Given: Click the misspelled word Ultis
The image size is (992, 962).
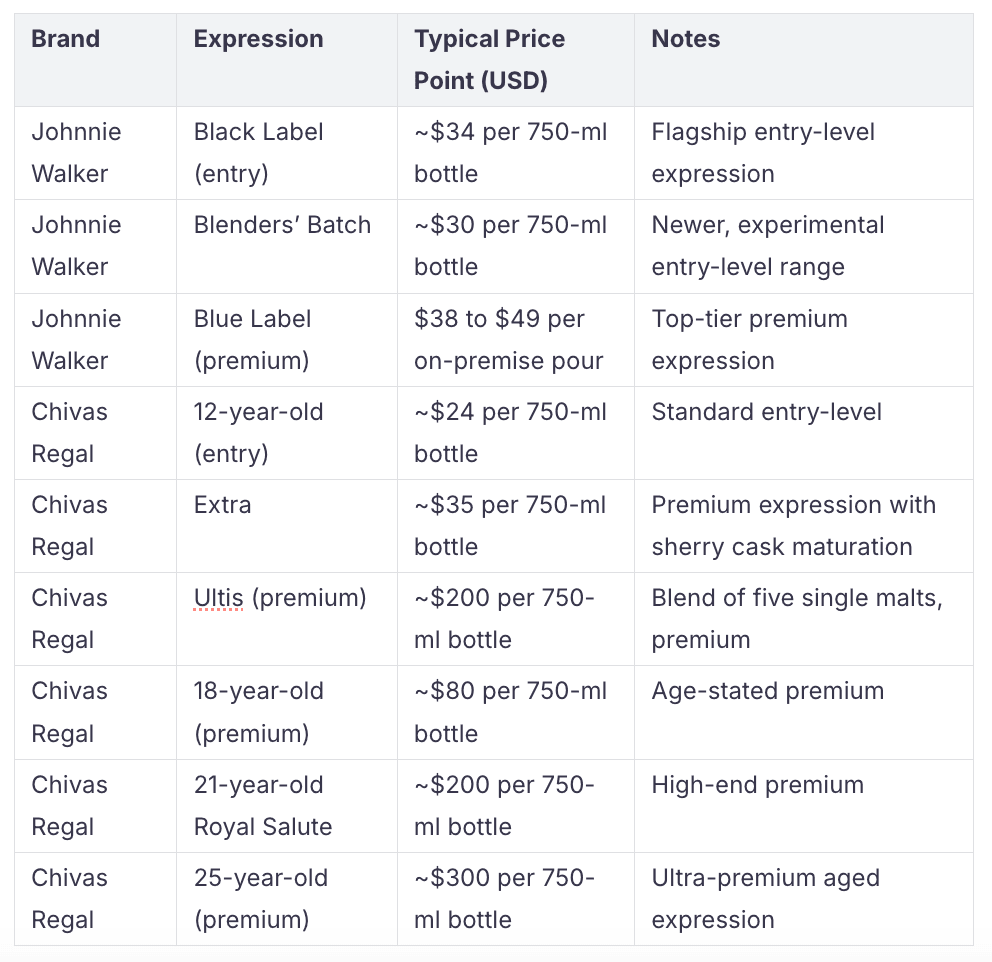Looking at the screenshot, I should point(218,598).
